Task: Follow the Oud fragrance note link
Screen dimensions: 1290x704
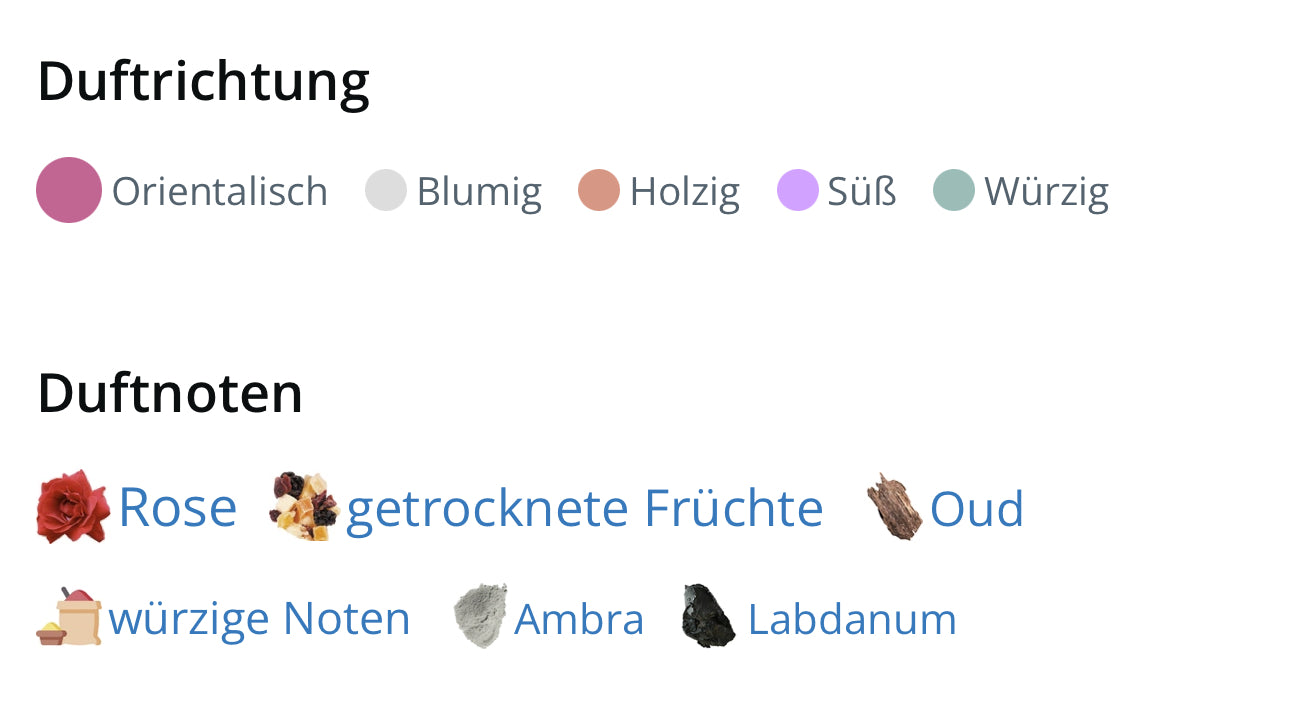Action: pyautogui.click(x=976, y=508)
